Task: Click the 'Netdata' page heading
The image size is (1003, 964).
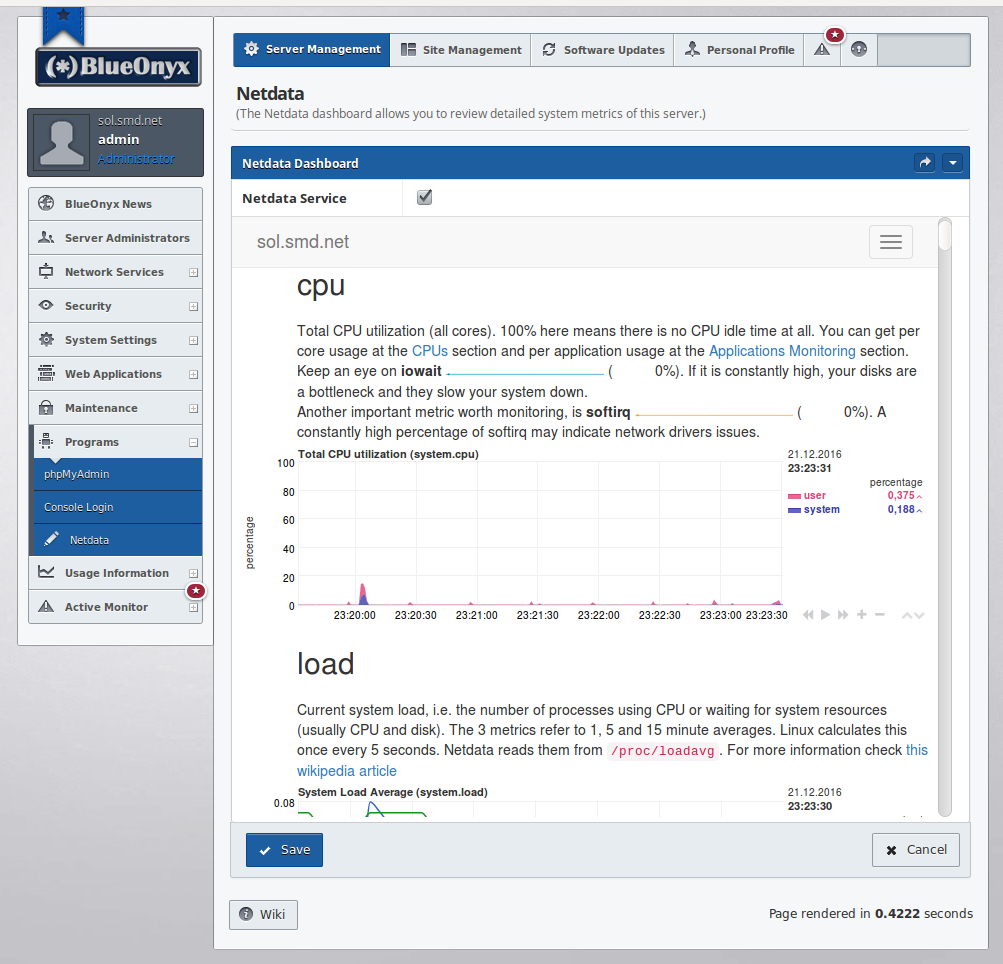Action: (270, 93)
